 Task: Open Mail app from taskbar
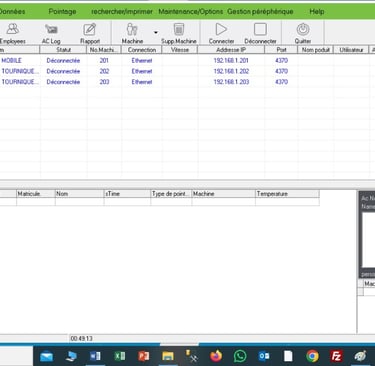pos(47,356)
